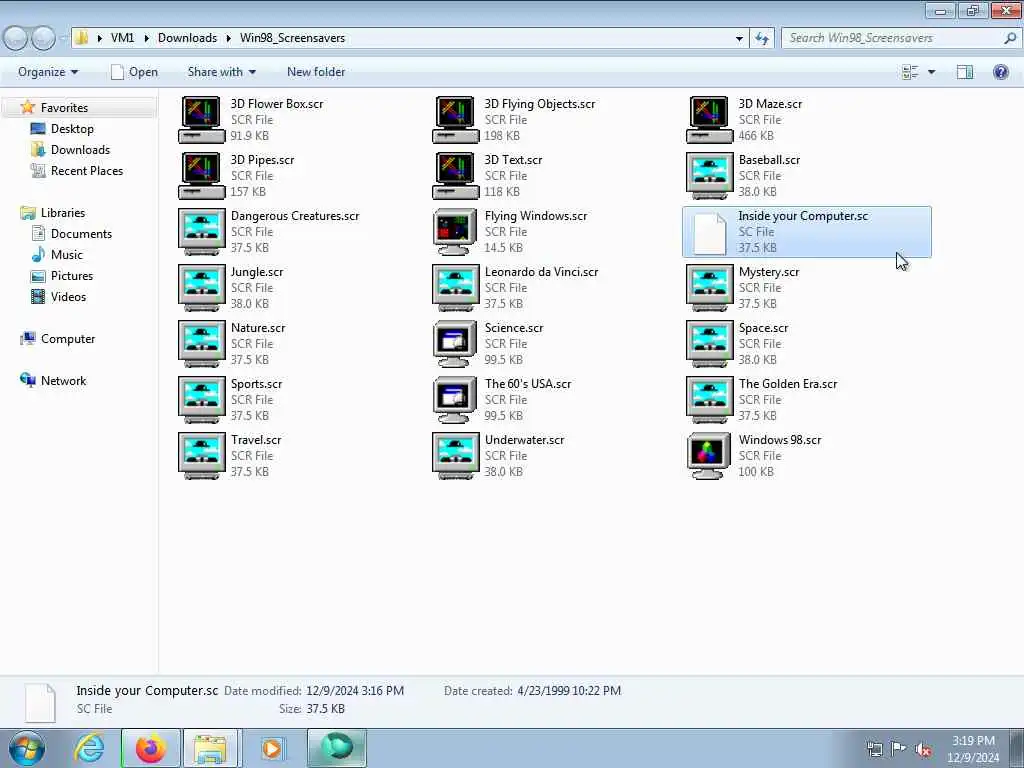The image size is (1024, 768).
Task: Open the Share with dropdown
Action: [x=221, y=72]
